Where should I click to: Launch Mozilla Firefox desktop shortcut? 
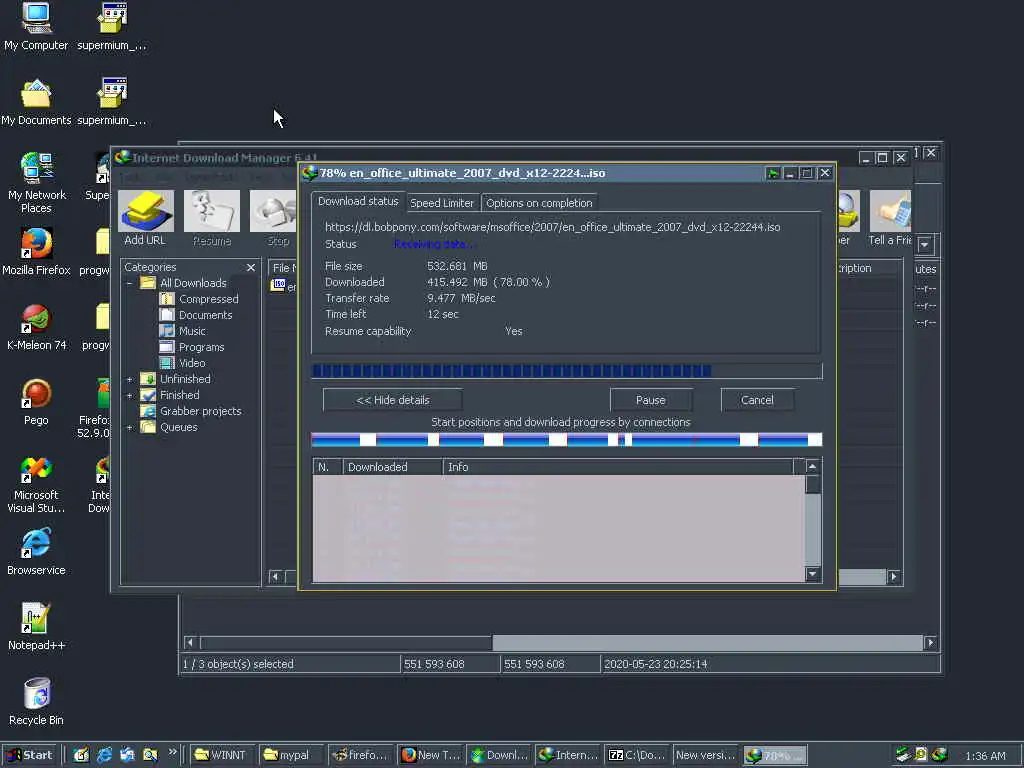[x=36, y=251]
